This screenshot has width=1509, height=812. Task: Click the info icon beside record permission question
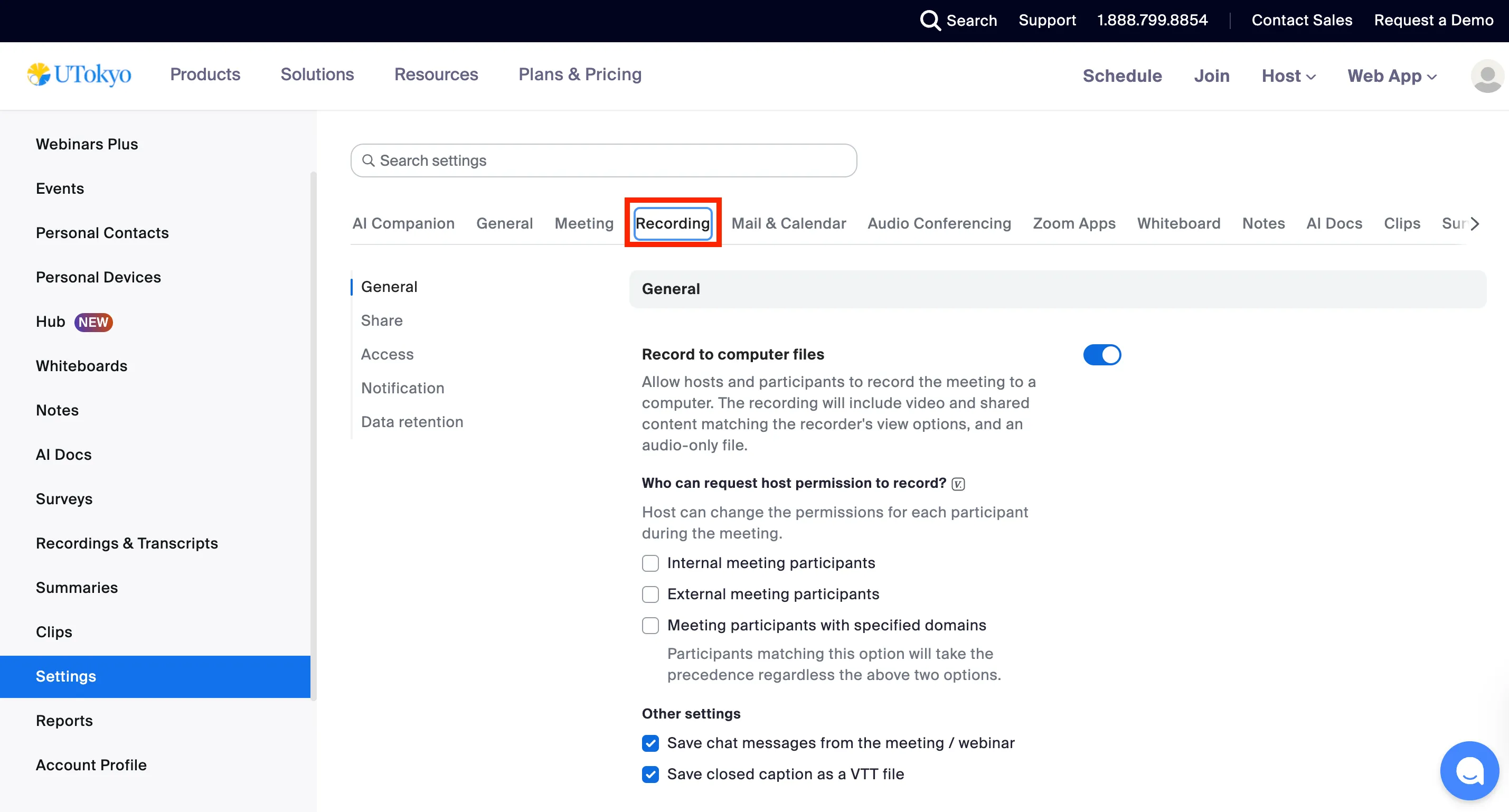[958, 484]
